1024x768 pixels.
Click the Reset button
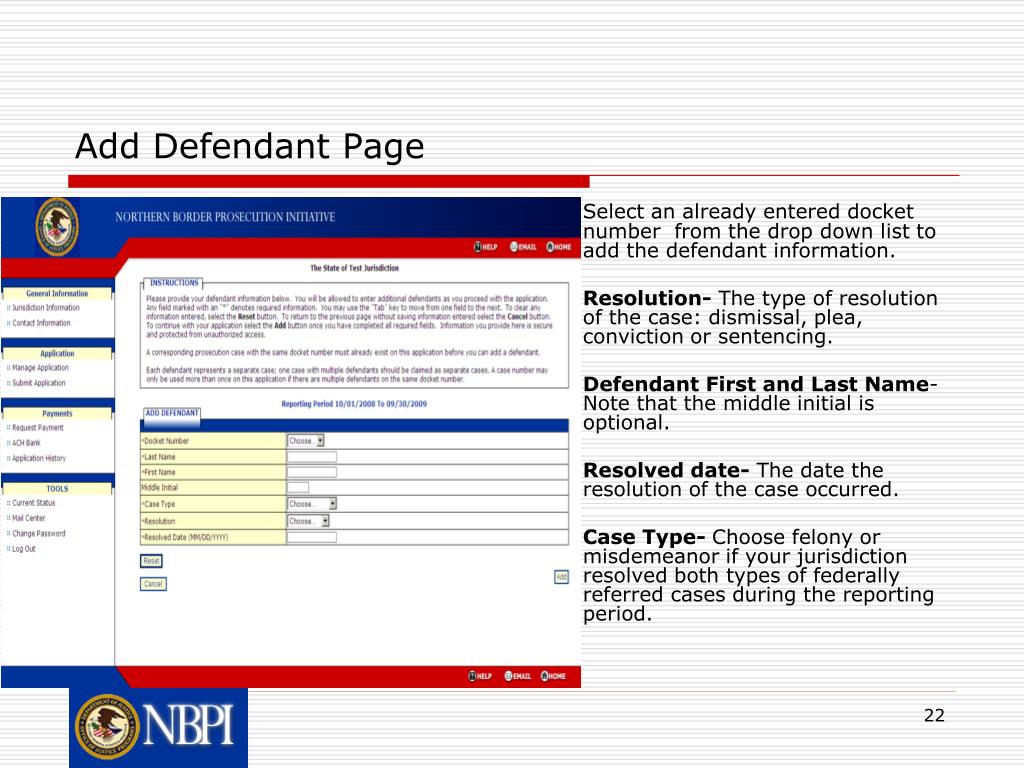point(152,560)
